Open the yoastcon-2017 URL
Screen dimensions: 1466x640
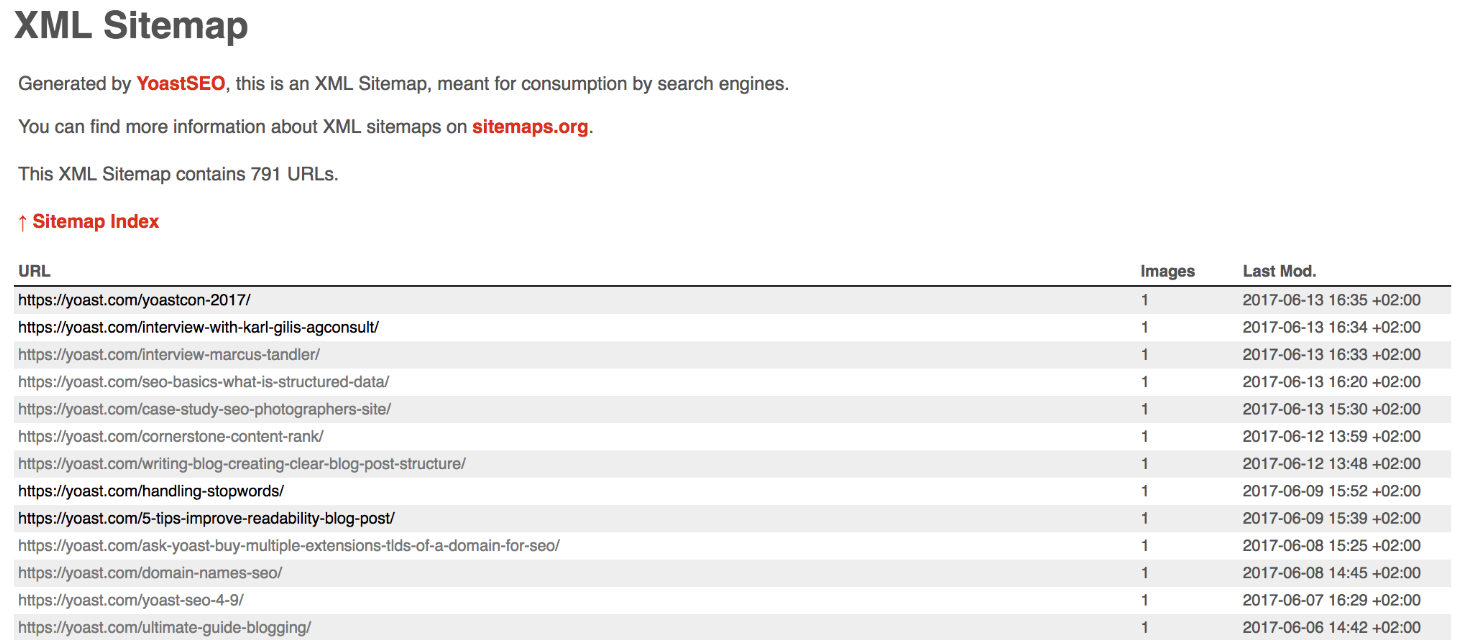pyautogui.click(x=134, y=300)
